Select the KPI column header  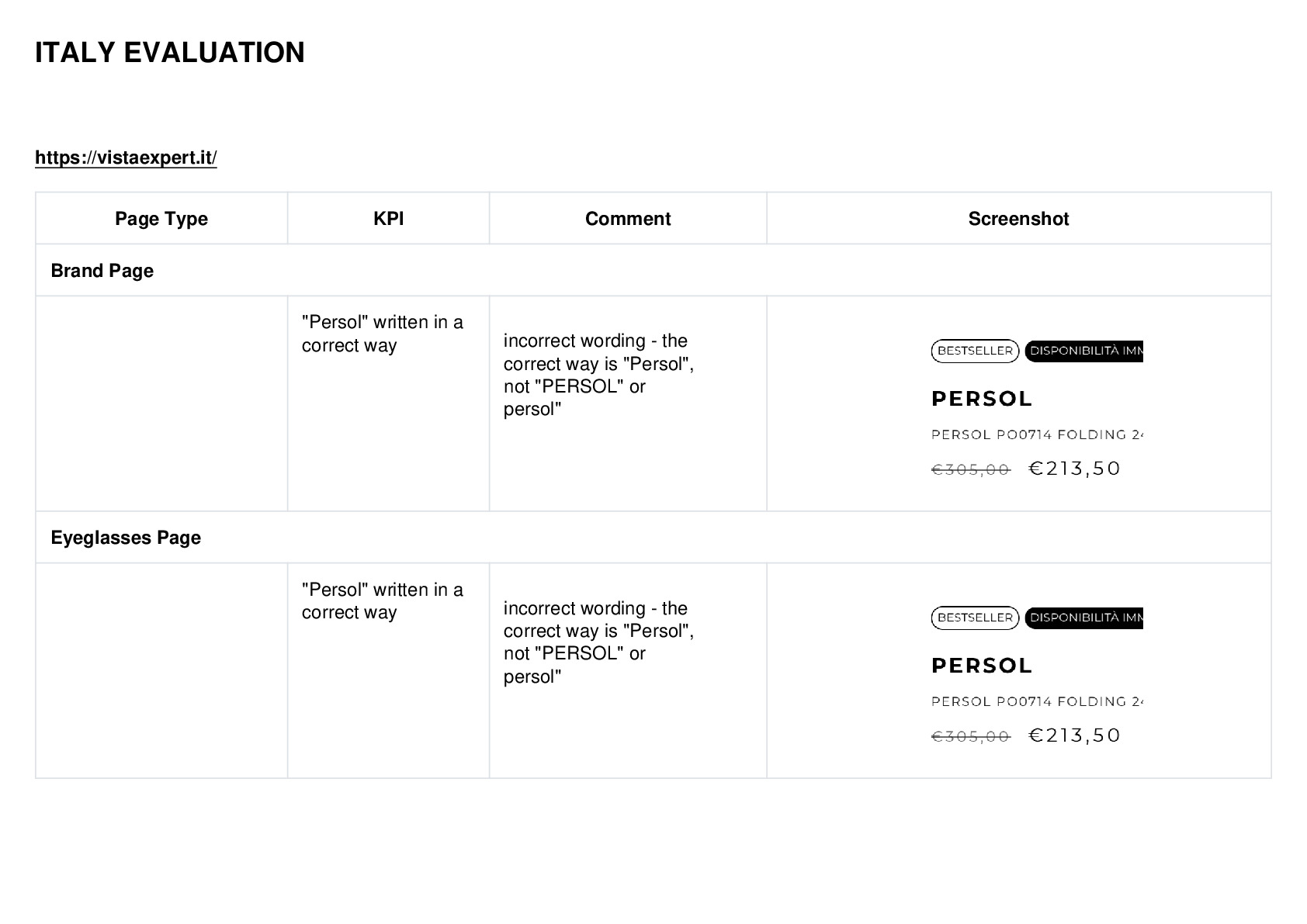pyautogui.click(x=389, y=219)
